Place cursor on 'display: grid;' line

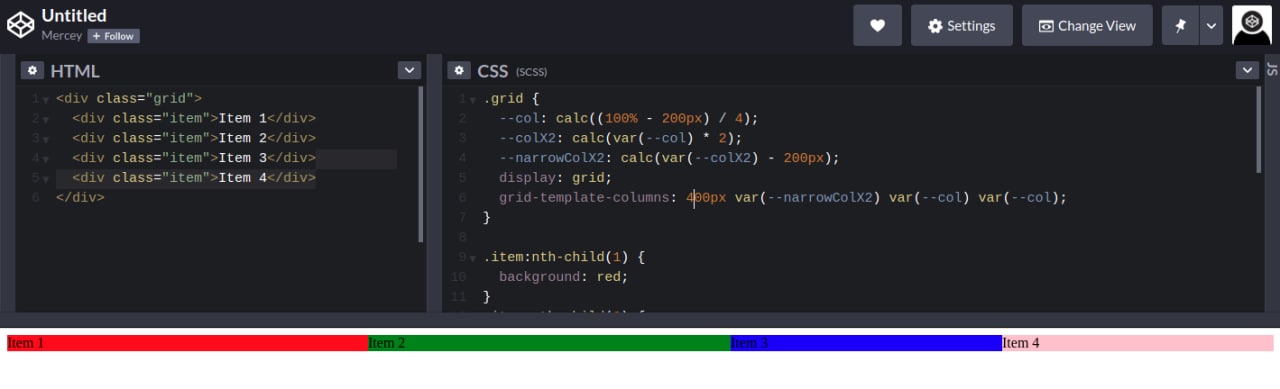[555, 178]
